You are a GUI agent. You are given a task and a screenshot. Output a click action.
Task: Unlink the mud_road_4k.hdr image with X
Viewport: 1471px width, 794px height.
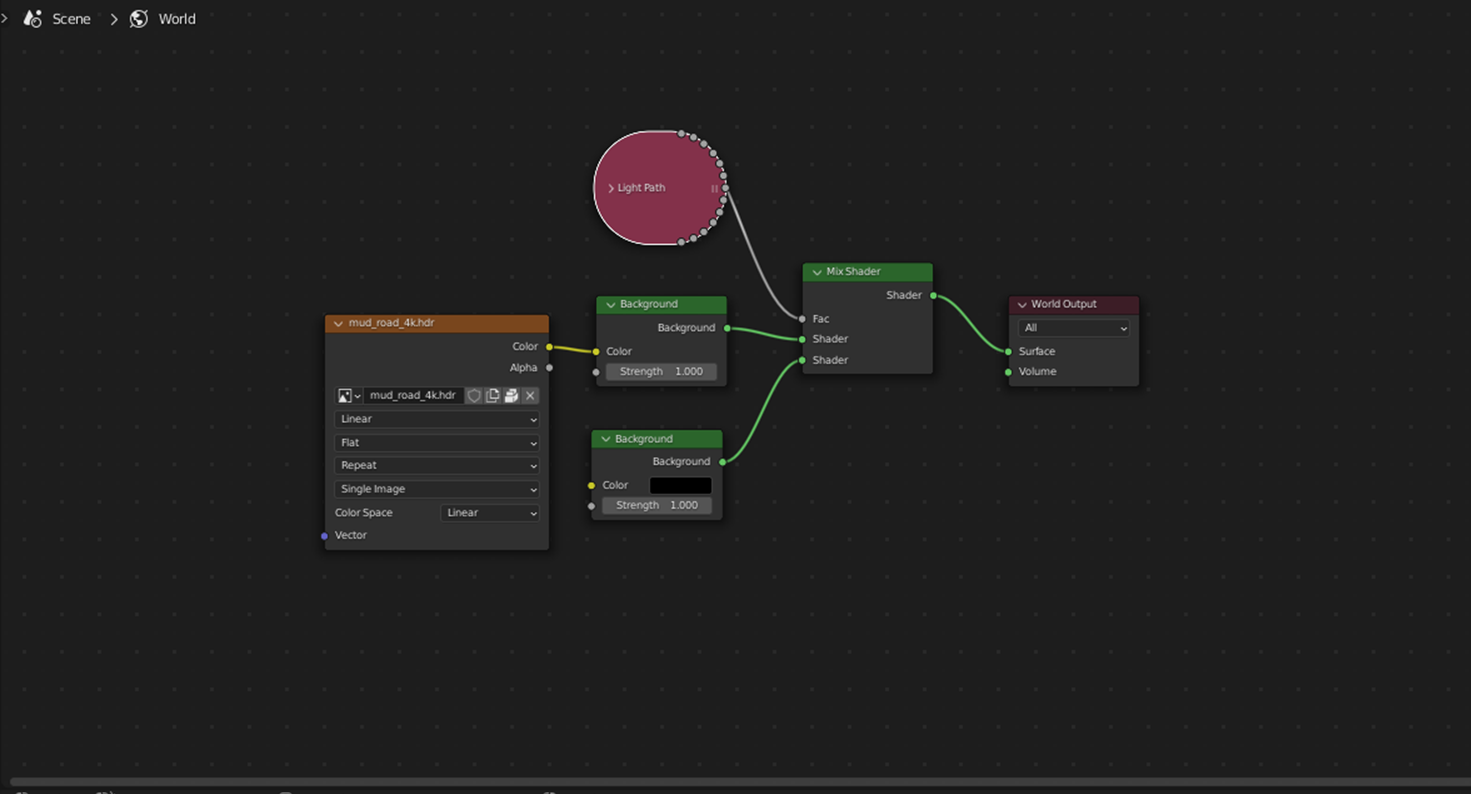click(x=530, y=396)
